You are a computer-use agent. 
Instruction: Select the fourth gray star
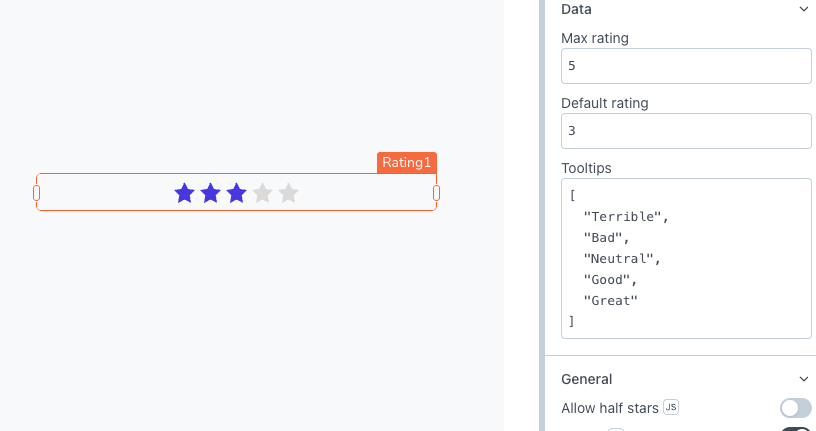click(262, 193)
